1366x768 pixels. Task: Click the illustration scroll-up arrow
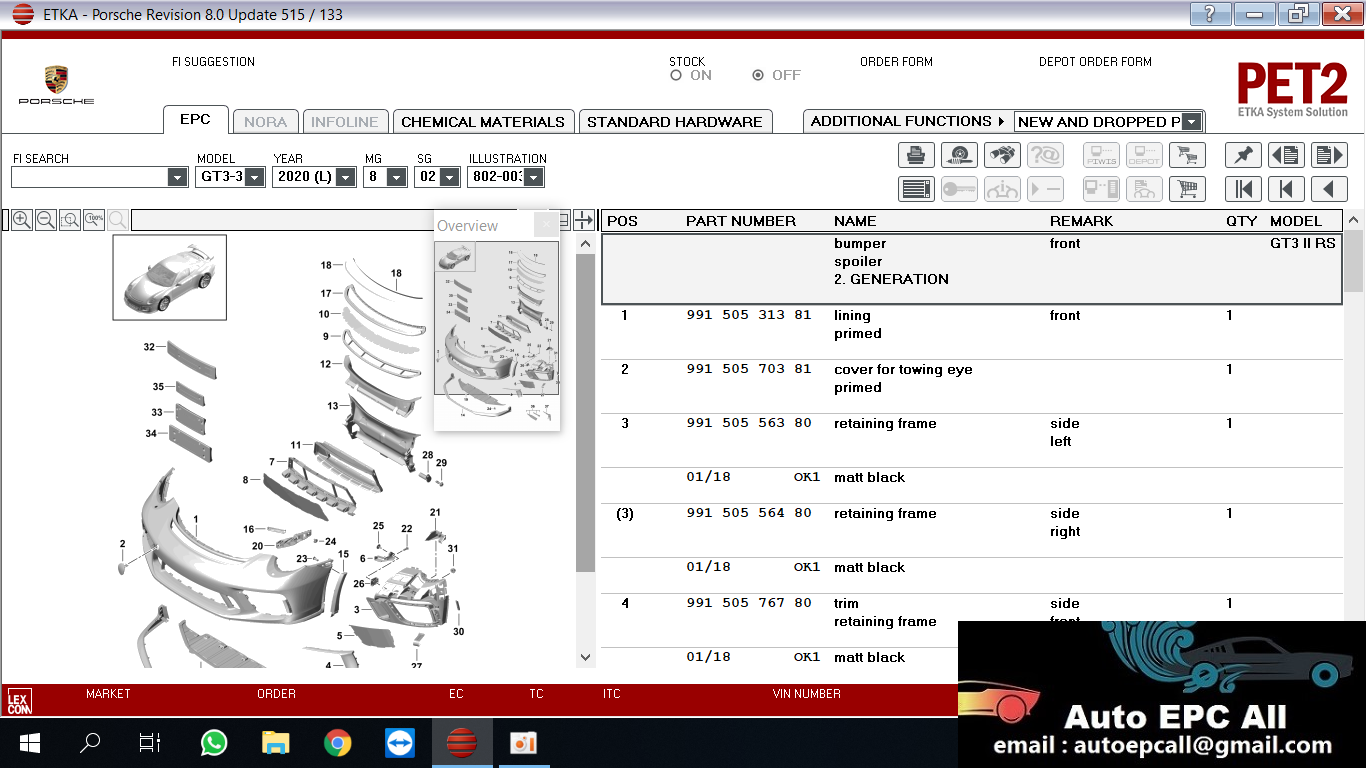(x=585, y=243)
